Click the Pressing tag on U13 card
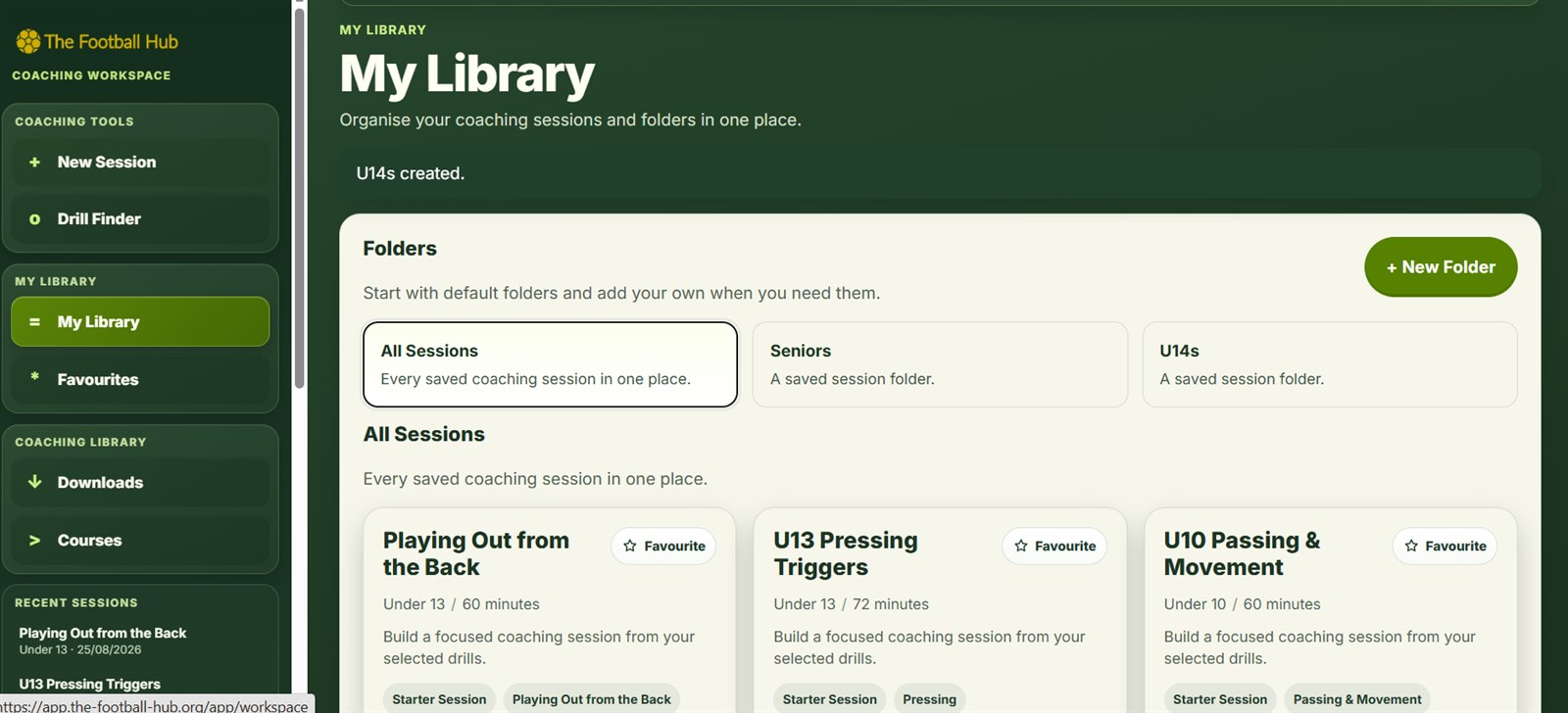 point(929,698)
